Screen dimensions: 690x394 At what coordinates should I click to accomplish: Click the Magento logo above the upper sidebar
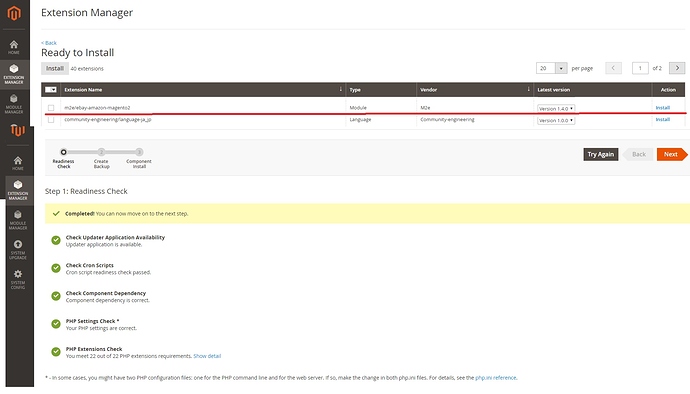tap(14, 13)
